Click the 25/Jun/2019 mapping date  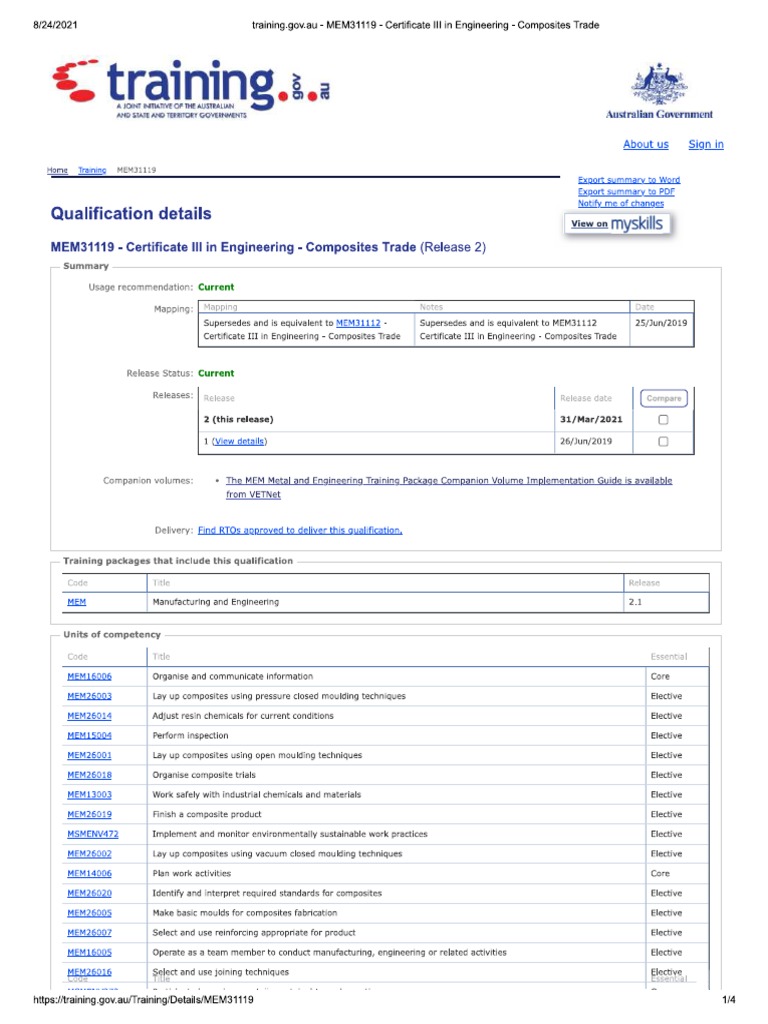tap(661, 323)
